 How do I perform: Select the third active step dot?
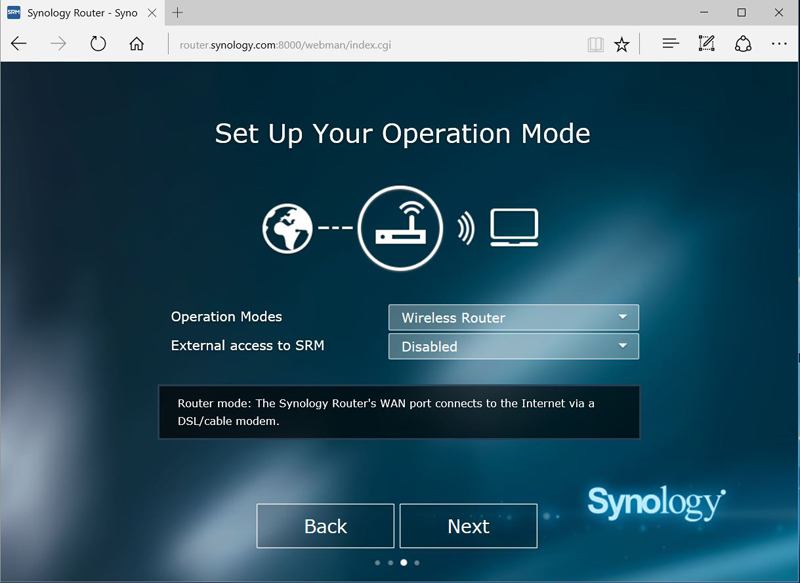(x=404, y=563)
